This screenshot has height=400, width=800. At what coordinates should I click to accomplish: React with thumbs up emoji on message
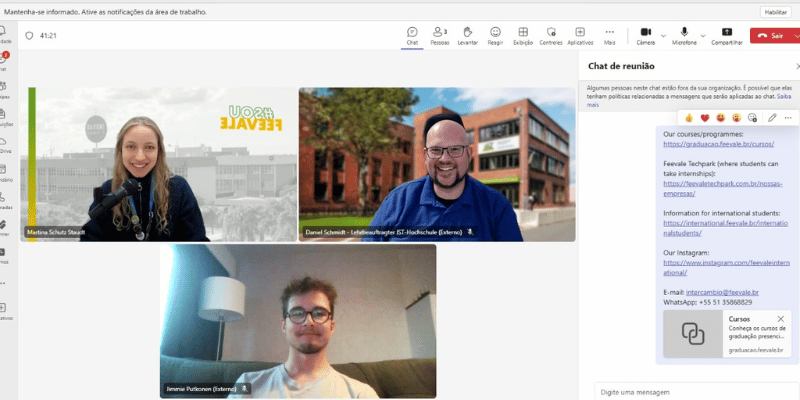pos(689,118)
